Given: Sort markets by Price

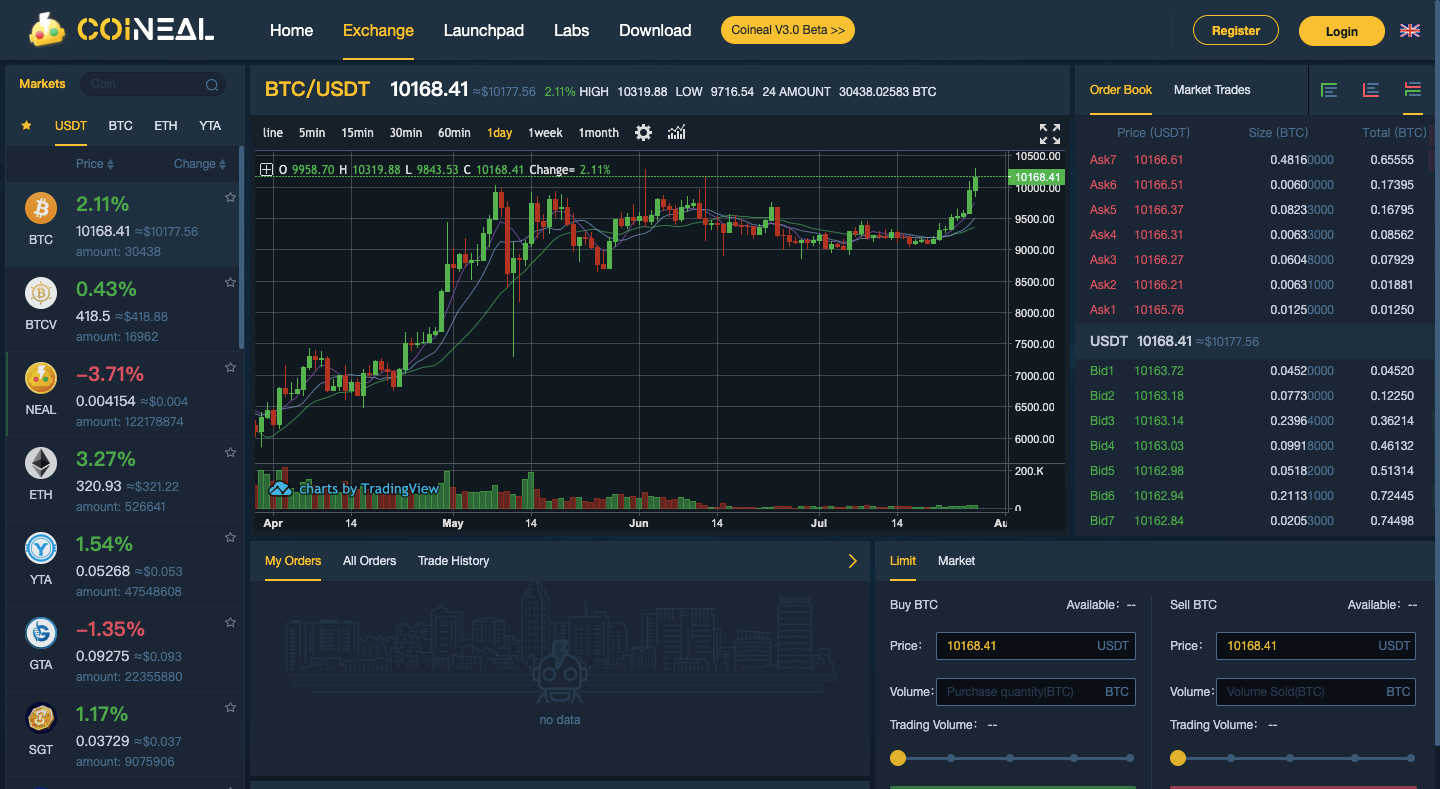Looking at the screenshot, I should pos(95,164).
